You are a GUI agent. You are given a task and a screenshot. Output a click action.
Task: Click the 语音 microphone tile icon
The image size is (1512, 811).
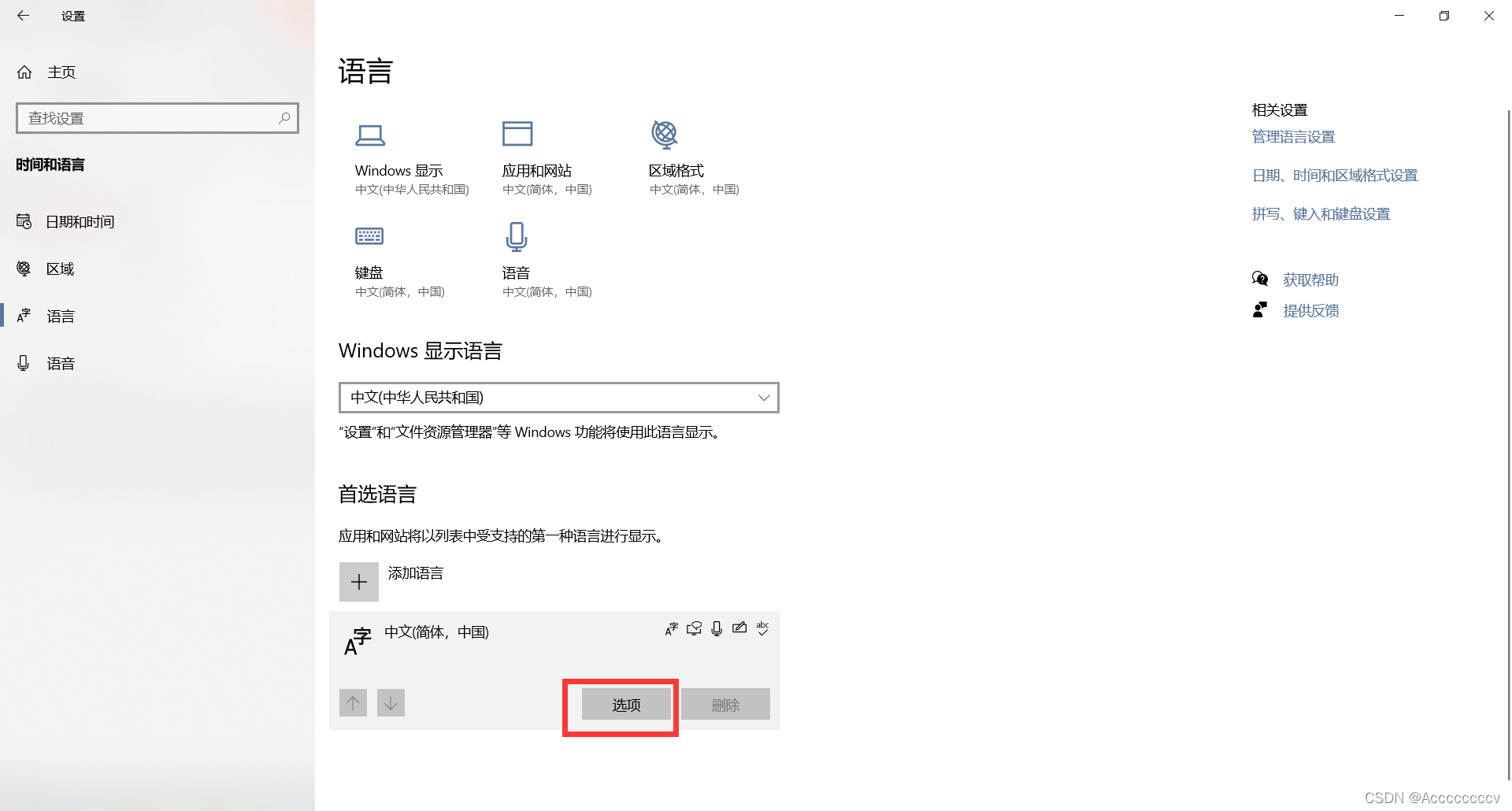click(x=517, y=236)
